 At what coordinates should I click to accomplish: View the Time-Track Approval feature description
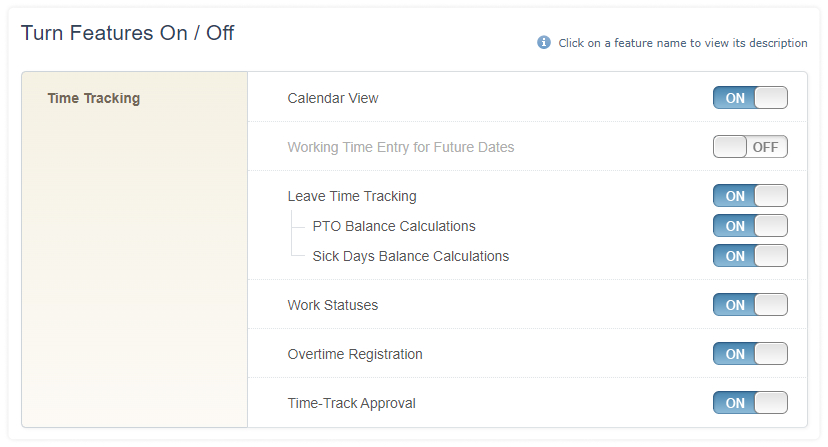(x=351, y=404)
